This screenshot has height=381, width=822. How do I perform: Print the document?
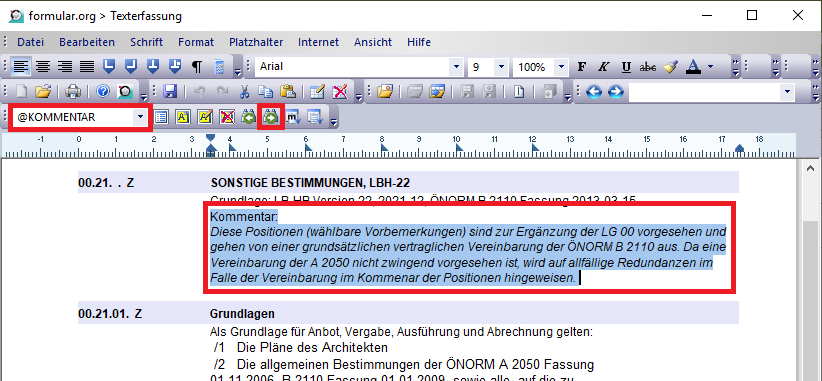[73, 92]
